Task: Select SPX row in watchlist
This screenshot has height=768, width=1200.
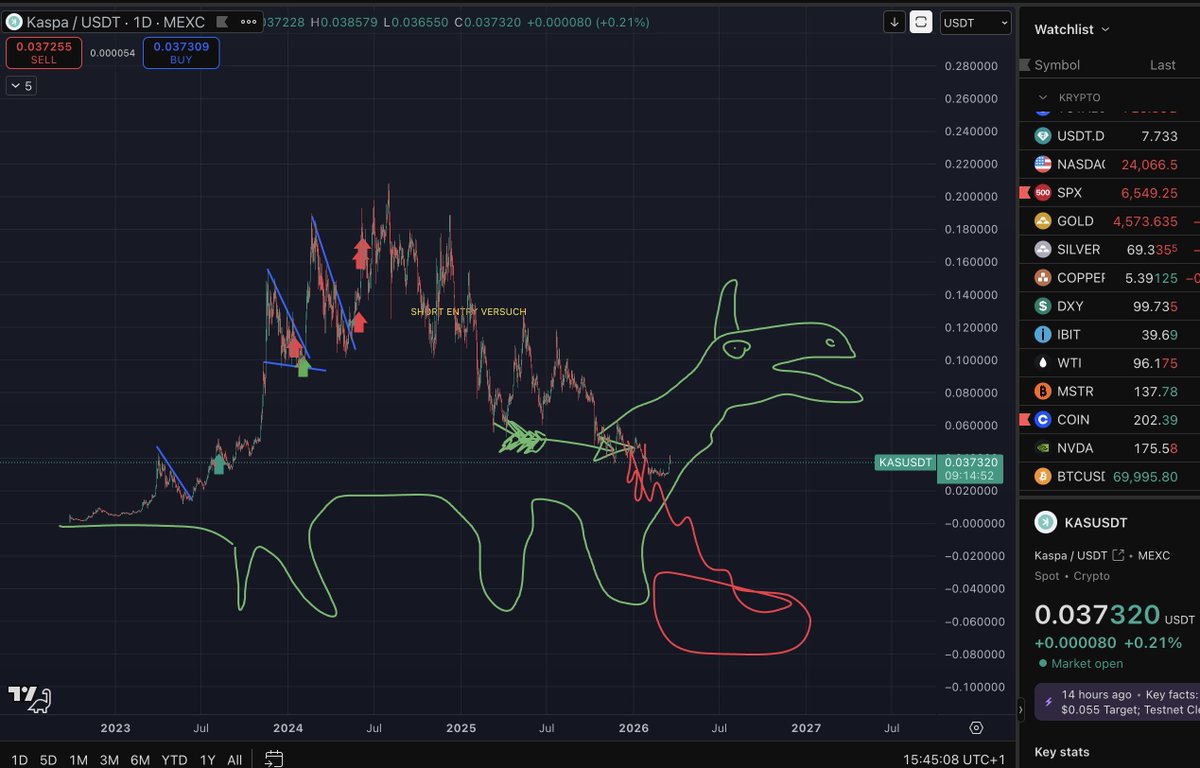Action: 1109,192
